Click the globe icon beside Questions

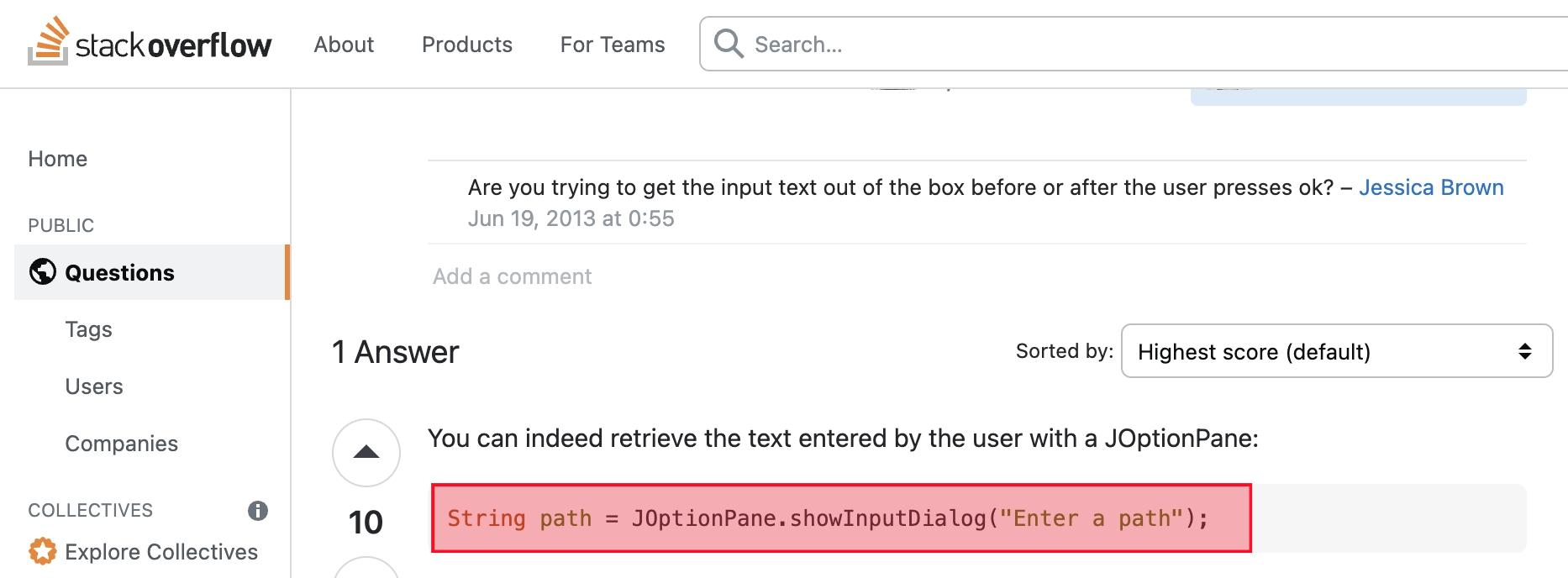click(x=43, y=272)
